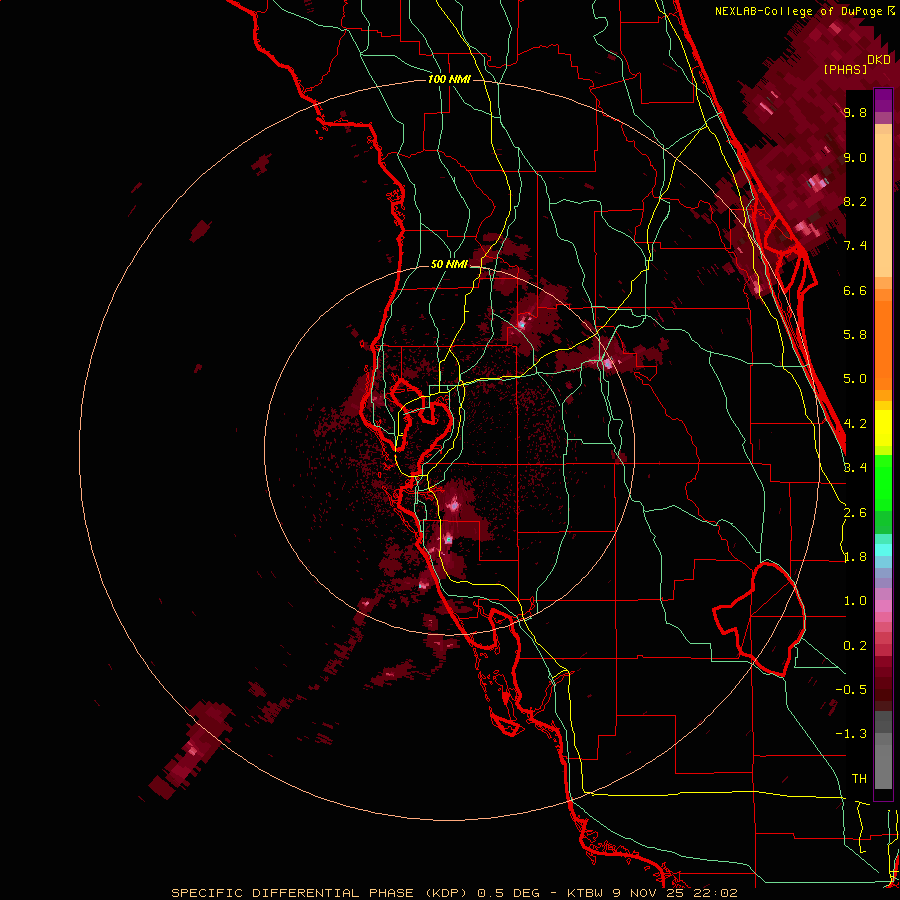
Task: Click the NEXLAB-College of DuPage title text
Action: 800,11
